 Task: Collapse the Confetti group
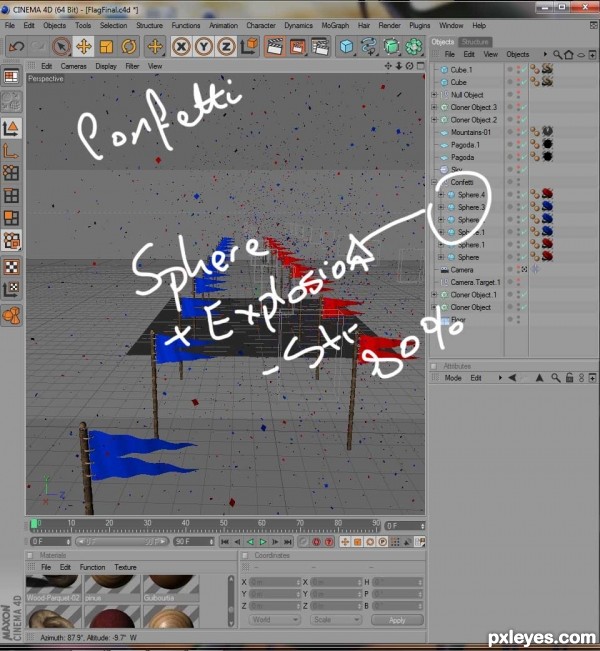[434, 182]
